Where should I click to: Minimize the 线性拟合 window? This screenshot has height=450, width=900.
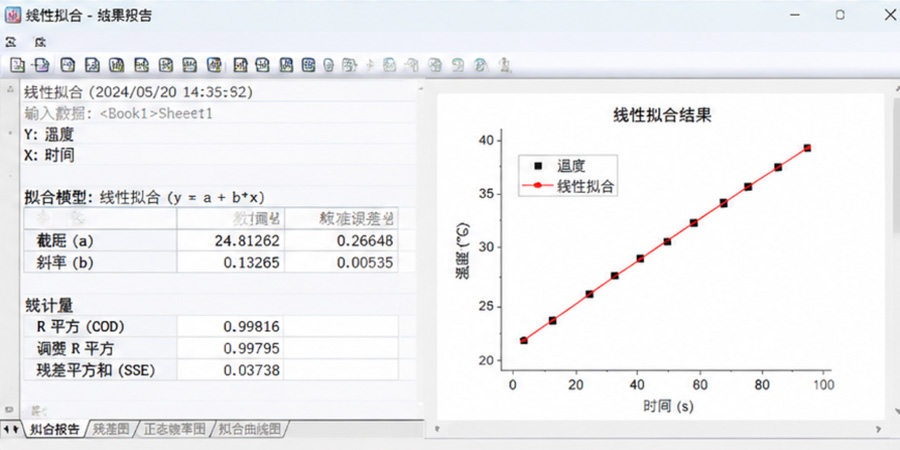tap(795, 15)
